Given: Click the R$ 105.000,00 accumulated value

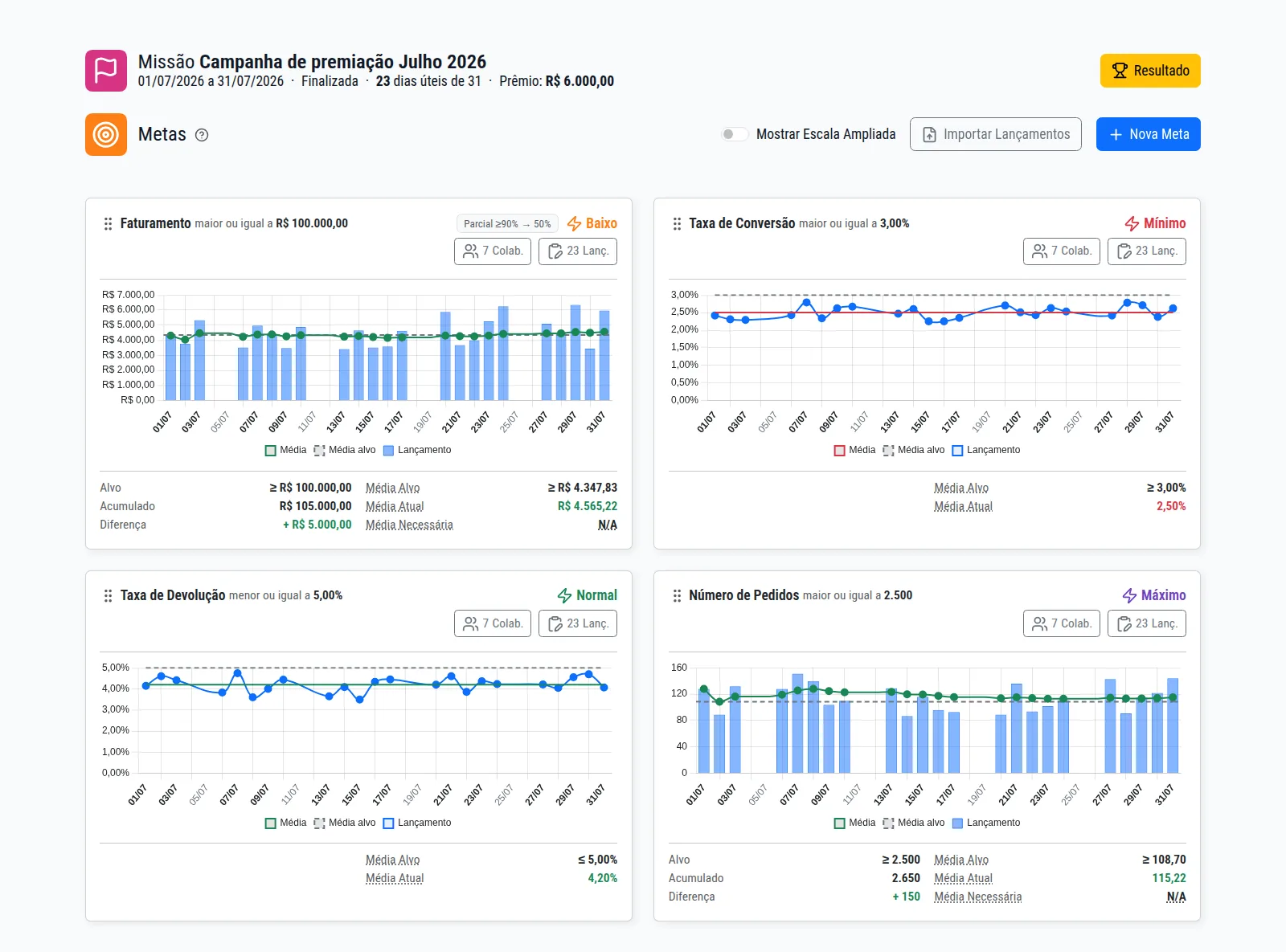Looking at the screenshot, I should pyautogui.click(x=316, y=506).
